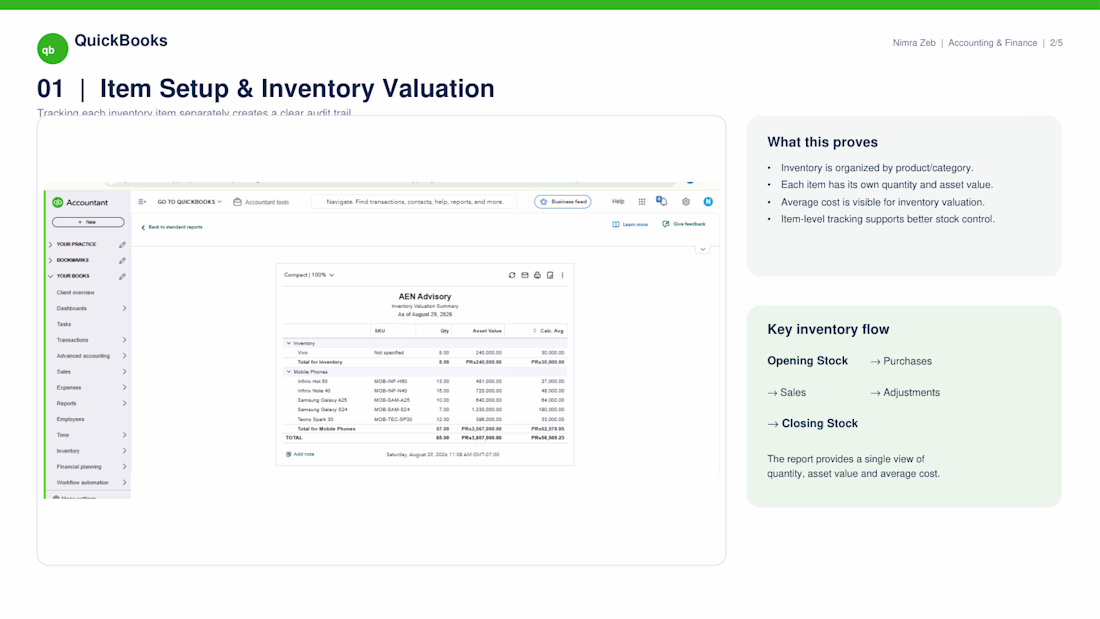Click SKU MOB-TEC-SP30 cell
Image resolution: width=1100 pixels, height=619 pixels.
point(393,419)
